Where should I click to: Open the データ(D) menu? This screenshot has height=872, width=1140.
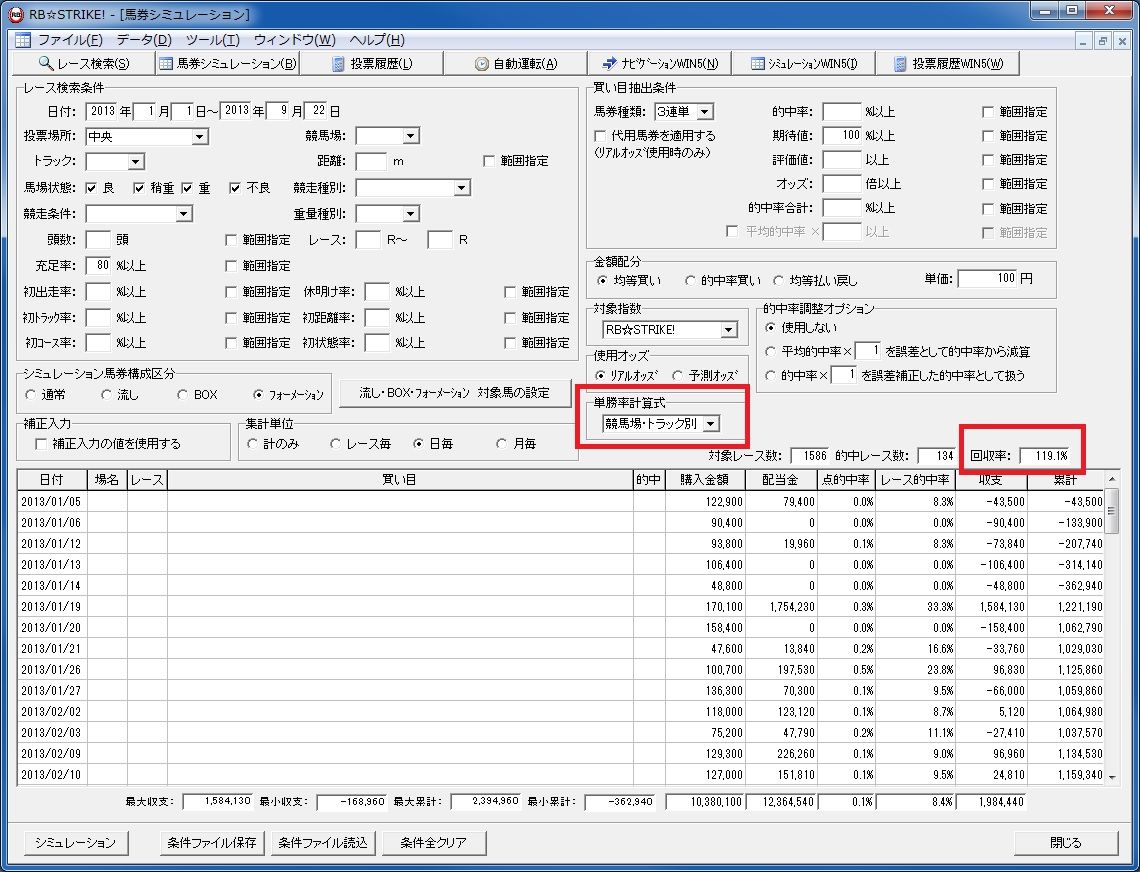click(144, 40)
